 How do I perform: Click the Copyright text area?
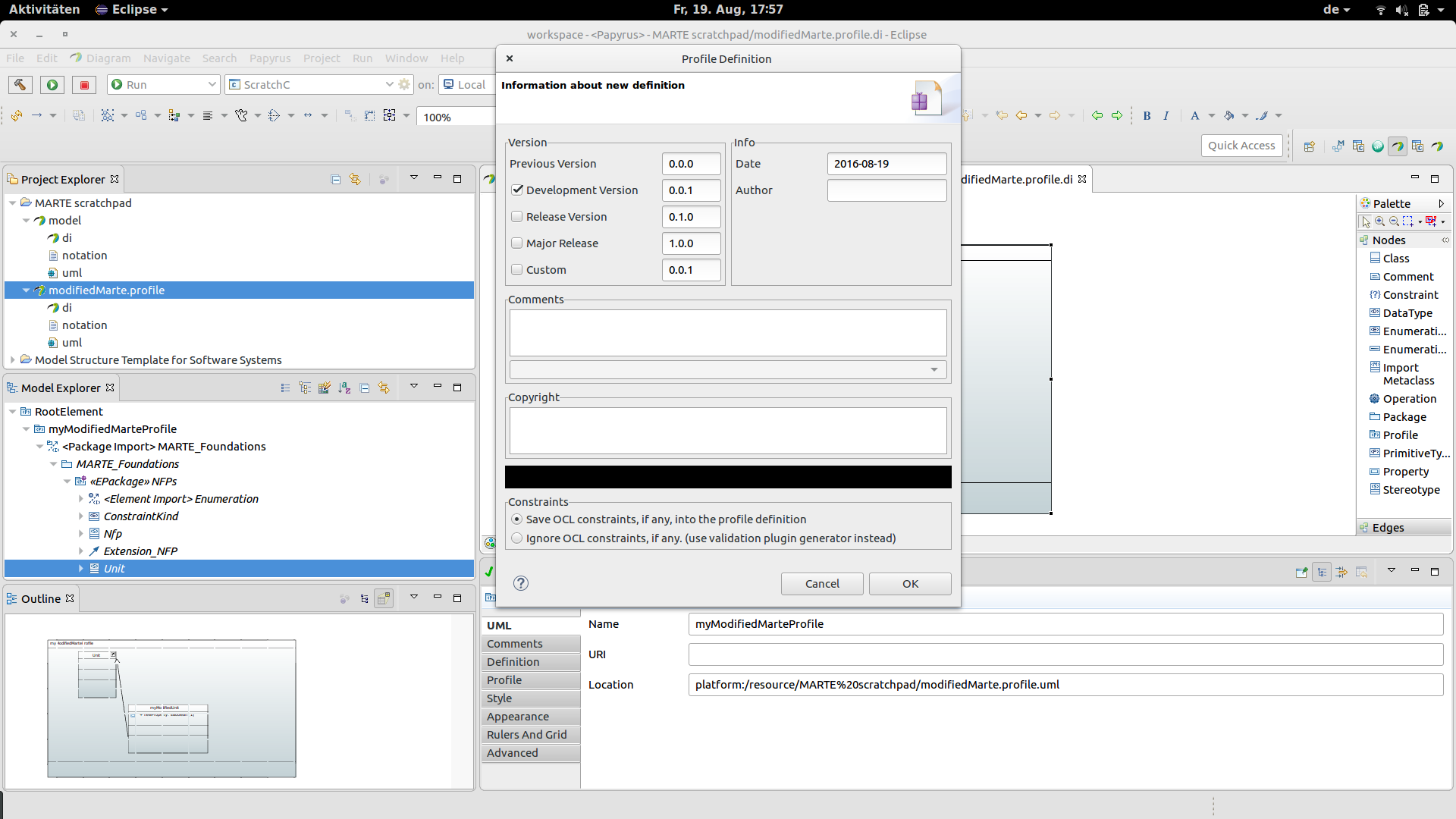click(x=728, y=431)
